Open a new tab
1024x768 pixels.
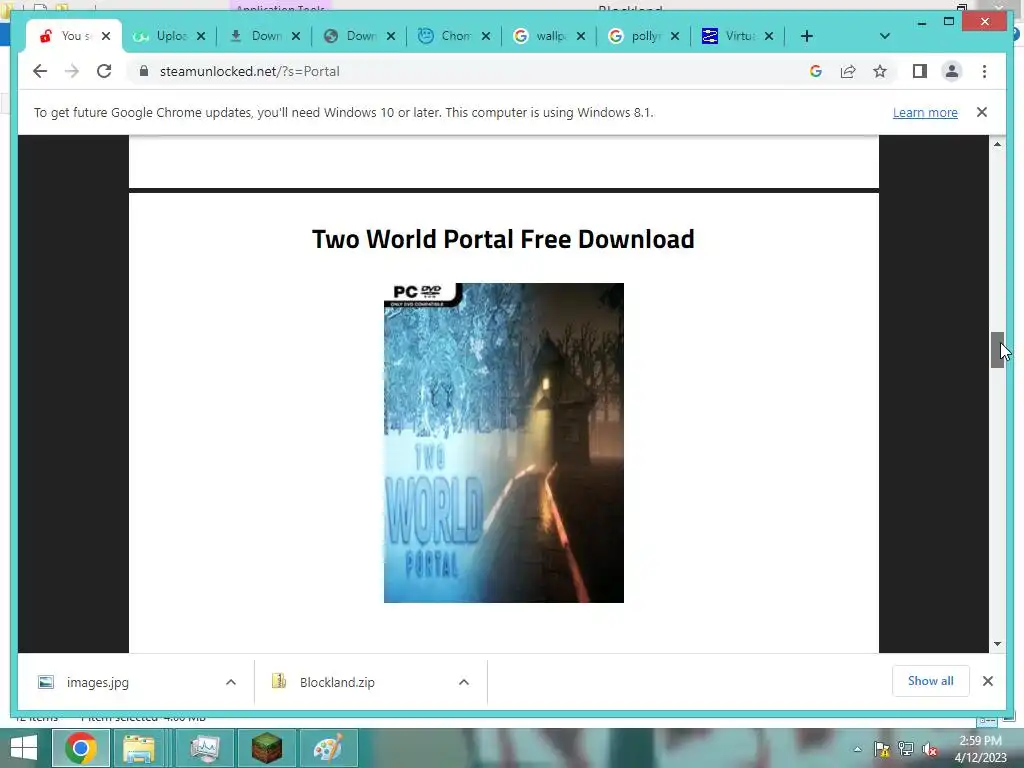[x=807, y=36]
